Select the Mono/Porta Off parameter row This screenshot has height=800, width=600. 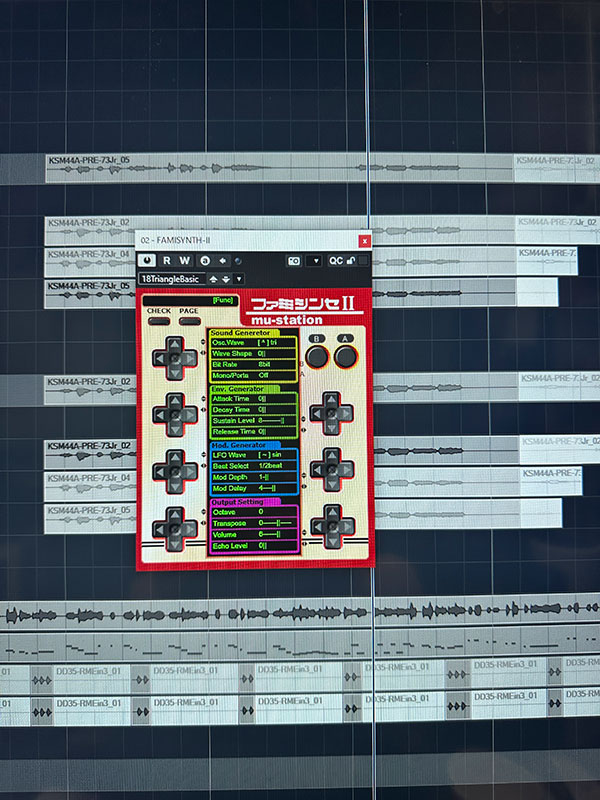click(254, 376)
